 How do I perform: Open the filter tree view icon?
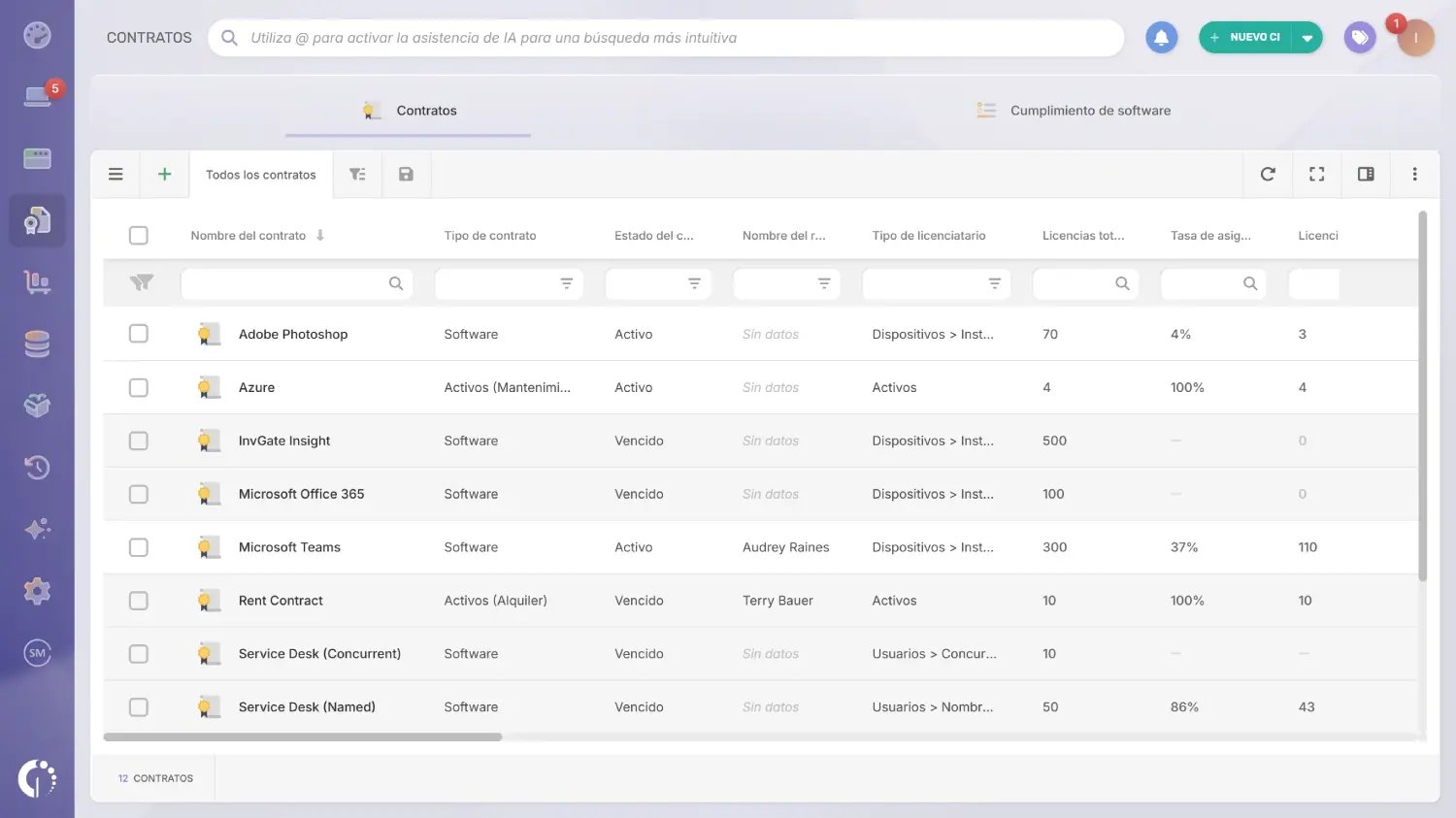[x=357, y=175]
